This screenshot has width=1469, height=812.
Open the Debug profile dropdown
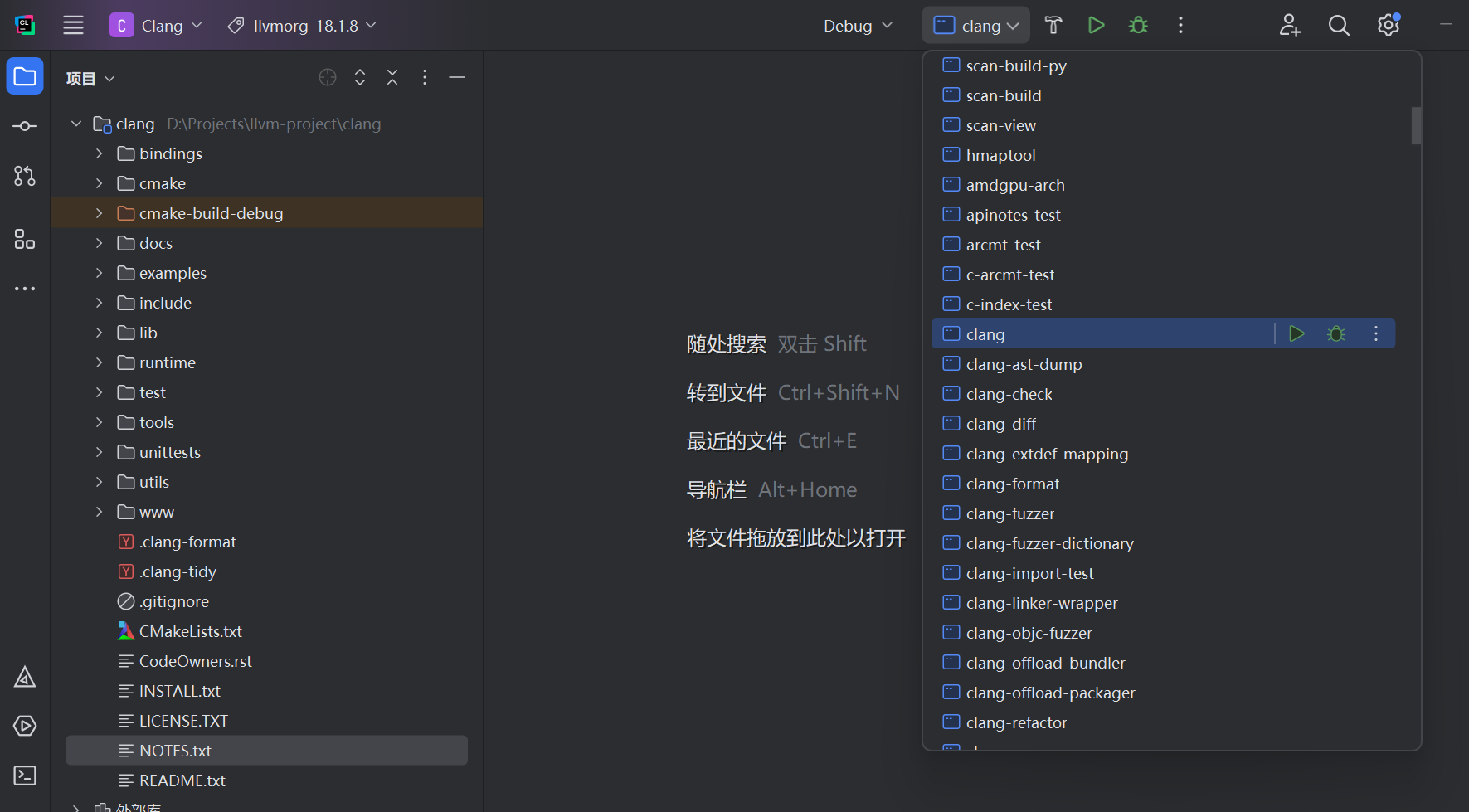[858, 25]
